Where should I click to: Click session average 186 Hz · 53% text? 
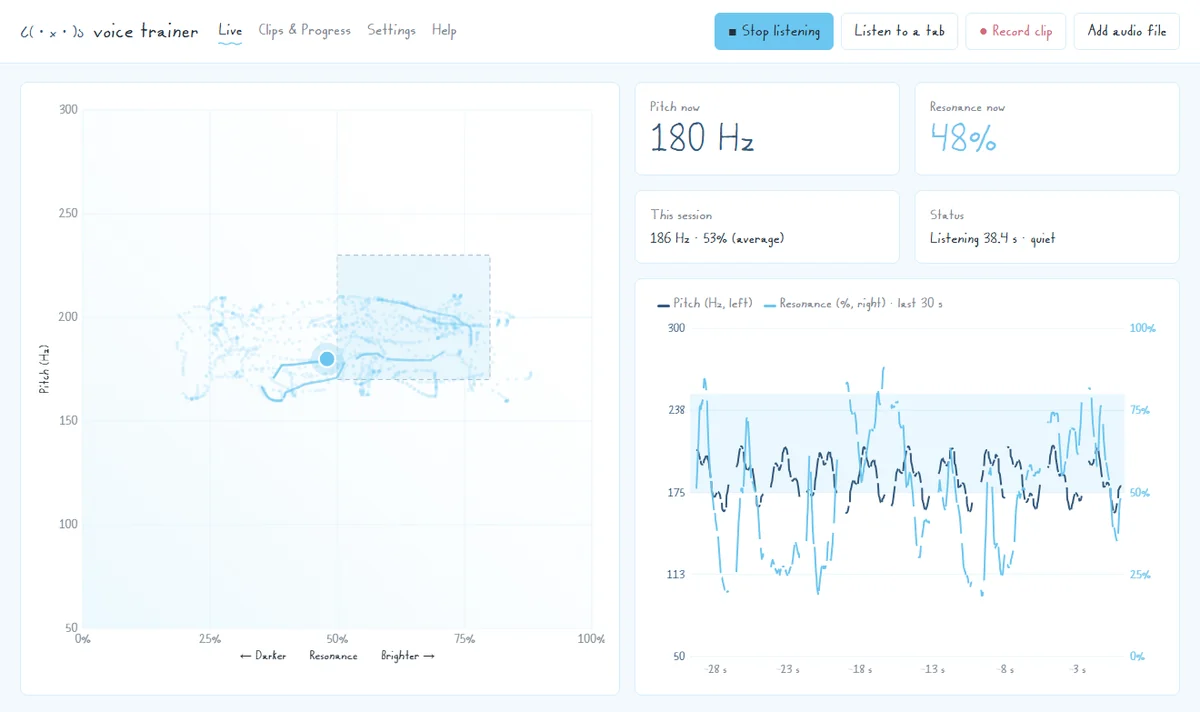coord(717,239)
